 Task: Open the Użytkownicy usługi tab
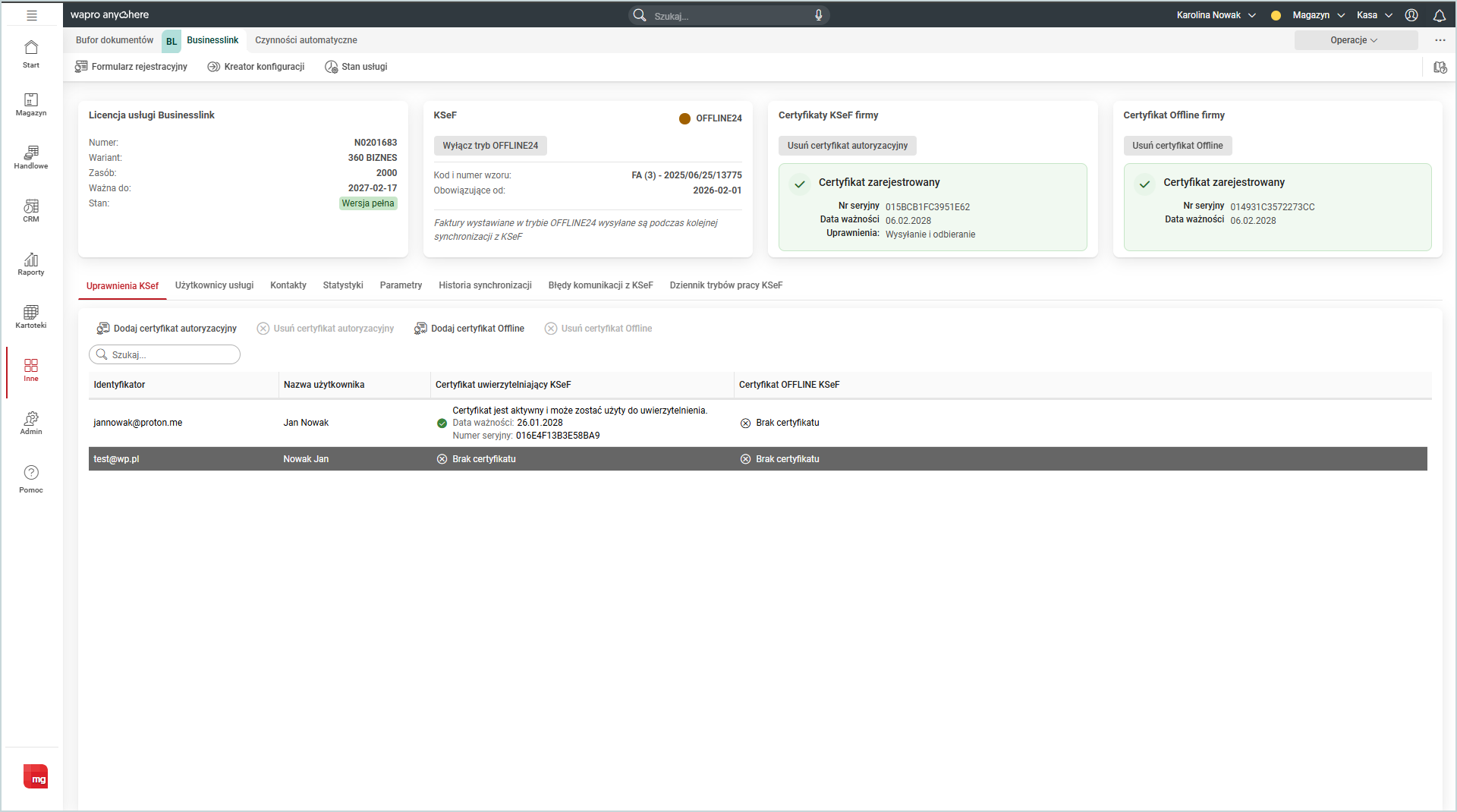click(x=214, y=285)
